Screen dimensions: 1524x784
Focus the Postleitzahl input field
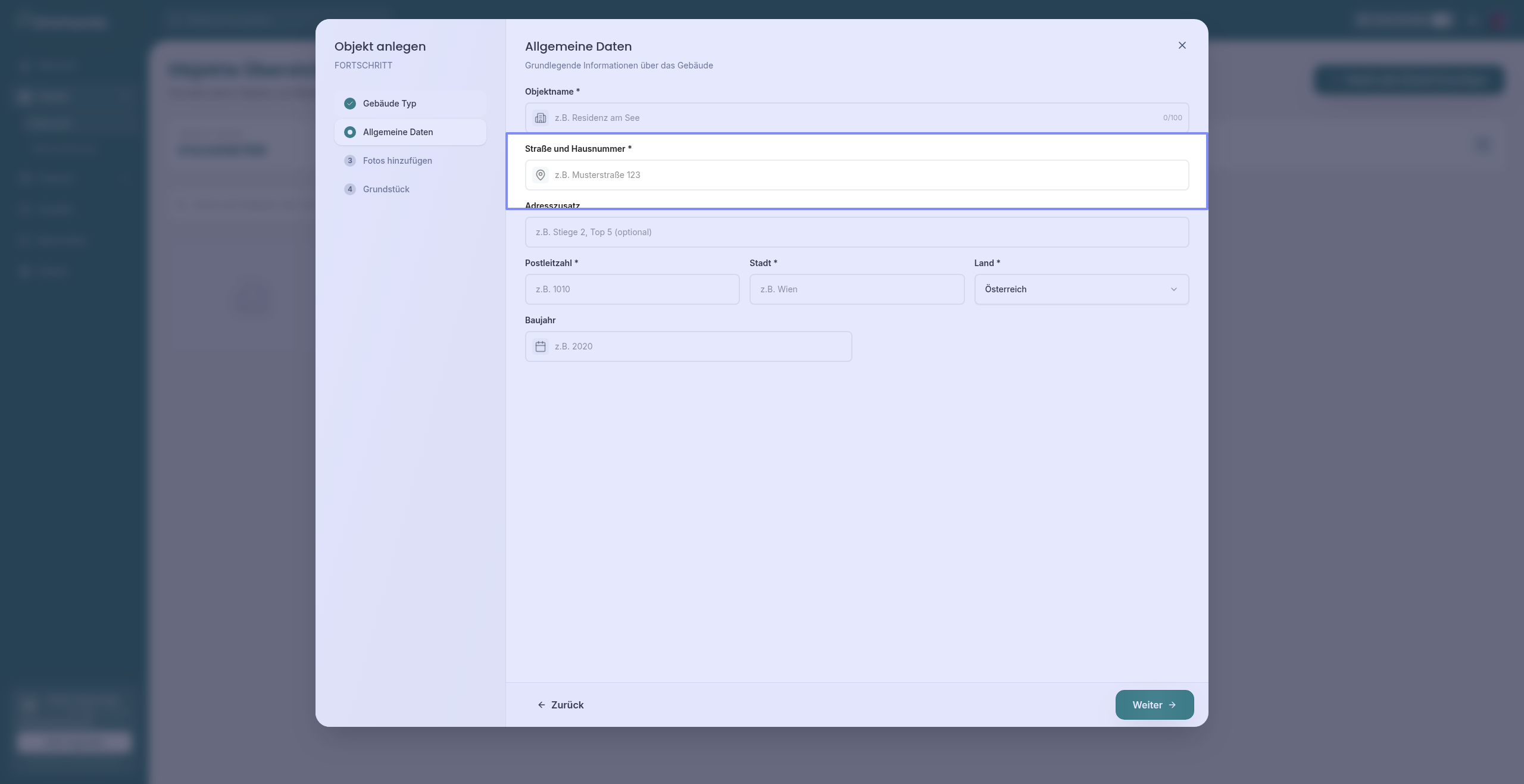coord(632,289)
